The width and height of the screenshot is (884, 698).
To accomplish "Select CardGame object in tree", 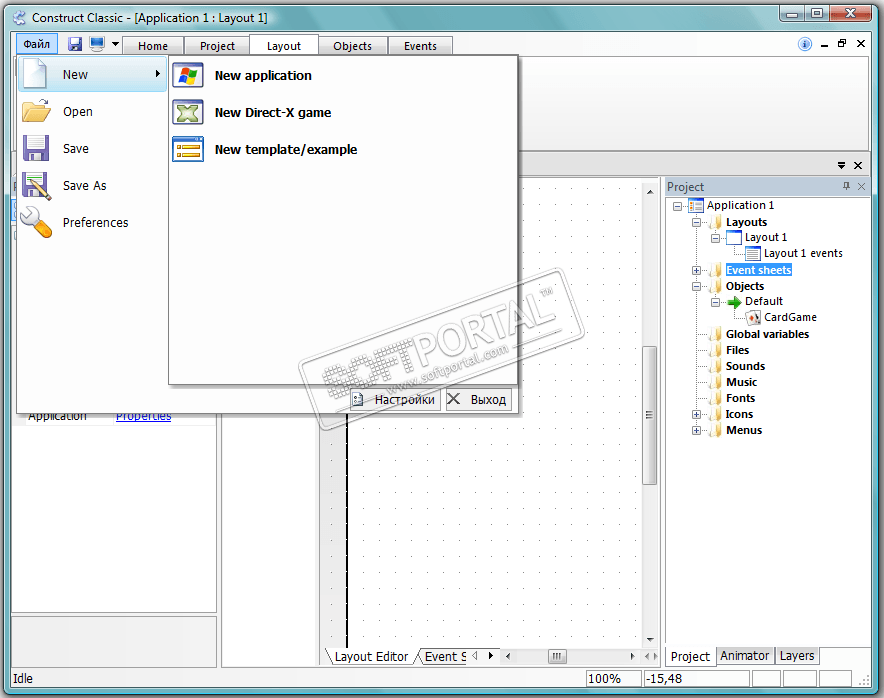I will point(790,317).
